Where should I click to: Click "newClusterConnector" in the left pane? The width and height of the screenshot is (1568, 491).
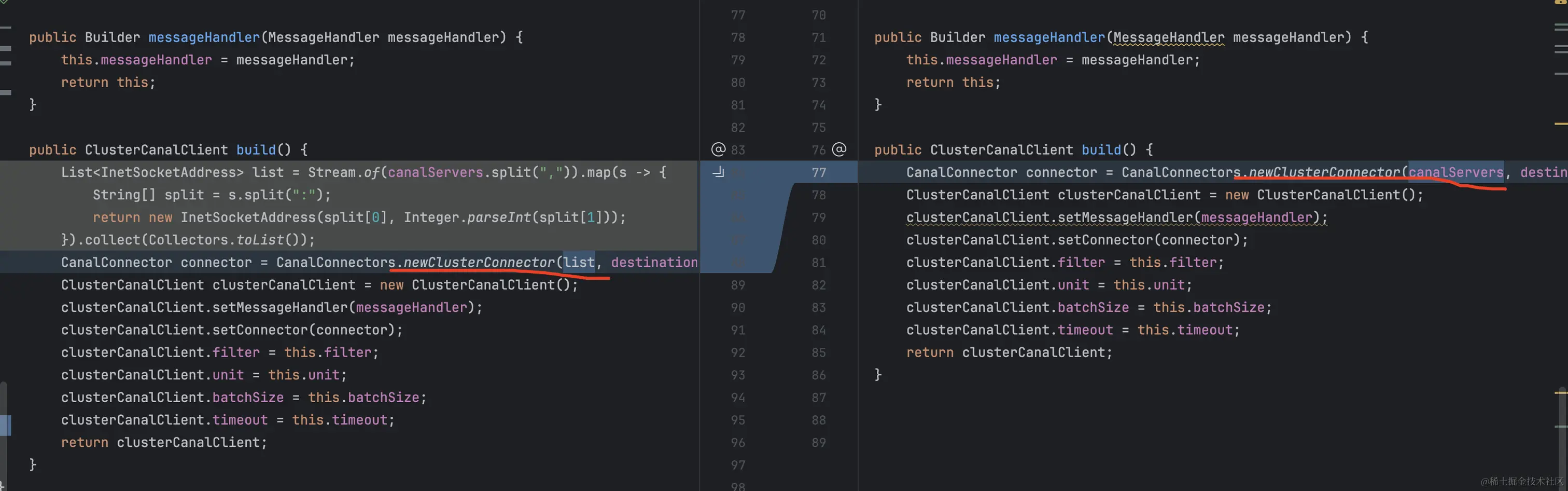click(479, 263)
